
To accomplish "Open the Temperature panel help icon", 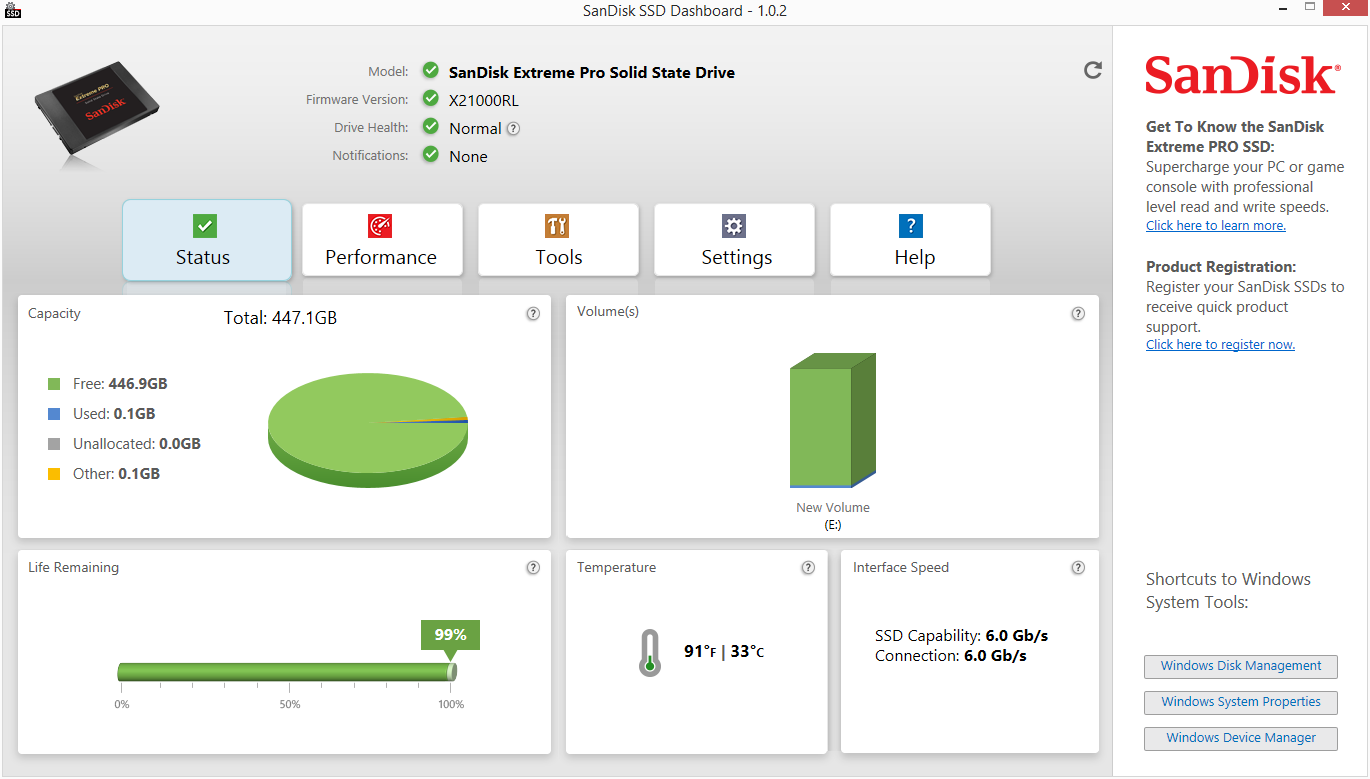I will coord(808,567).
